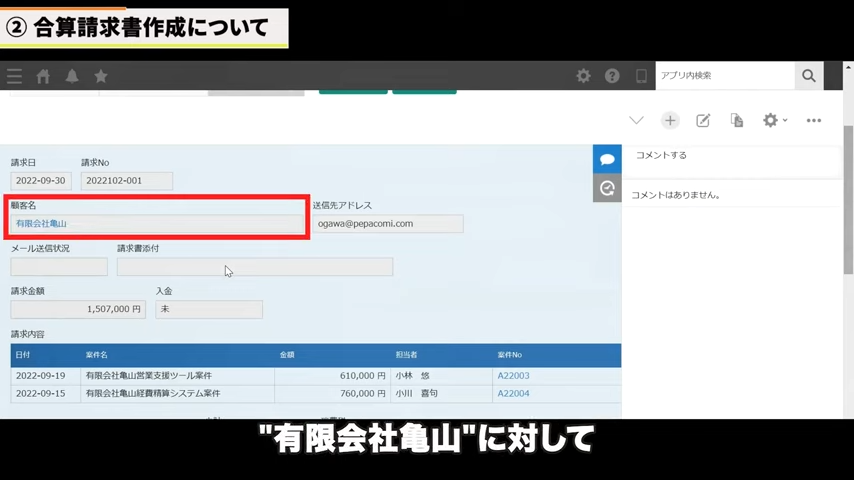Edit the record with pencil icon
Screen dimensions: 854x480
(x=703, y=120)
